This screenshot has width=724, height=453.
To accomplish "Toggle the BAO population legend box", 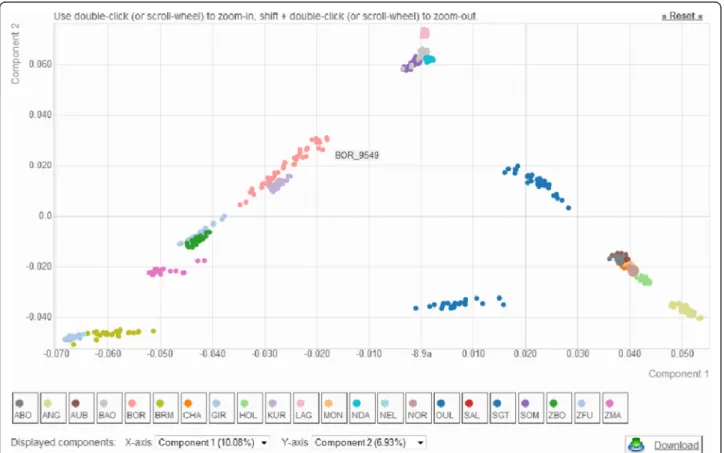I will (109, 408).
